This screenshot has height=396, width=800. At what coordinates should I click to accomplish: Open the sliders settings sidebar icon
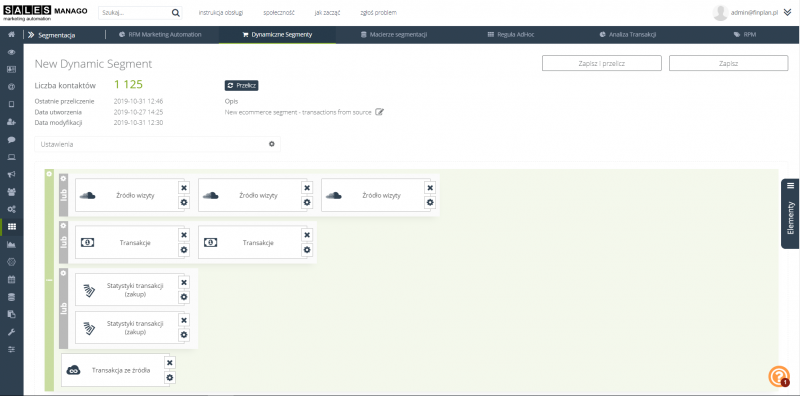coord(11,350)
